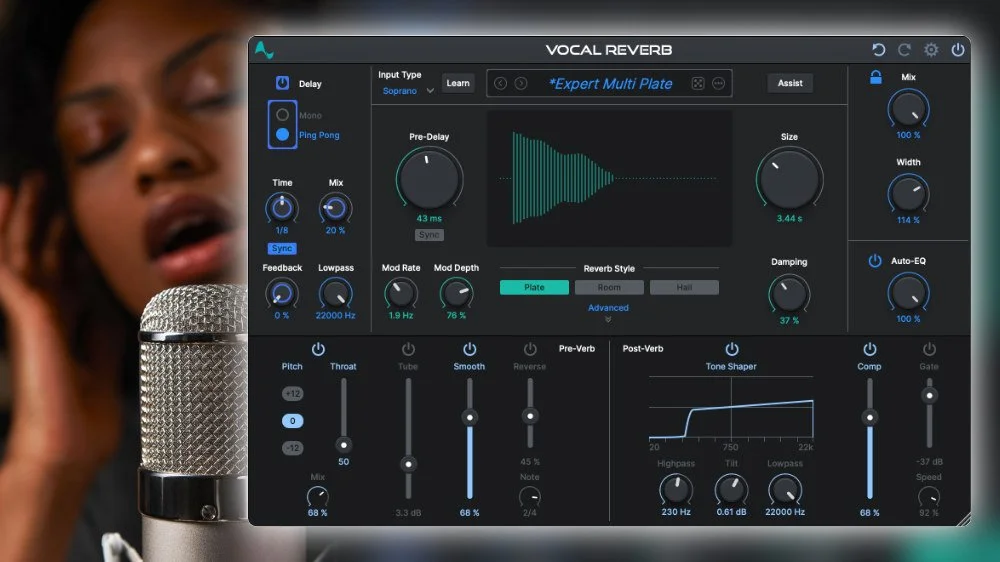Click the Throat slider handle
Screen dimensions: 1000x562
click(344, 445)
